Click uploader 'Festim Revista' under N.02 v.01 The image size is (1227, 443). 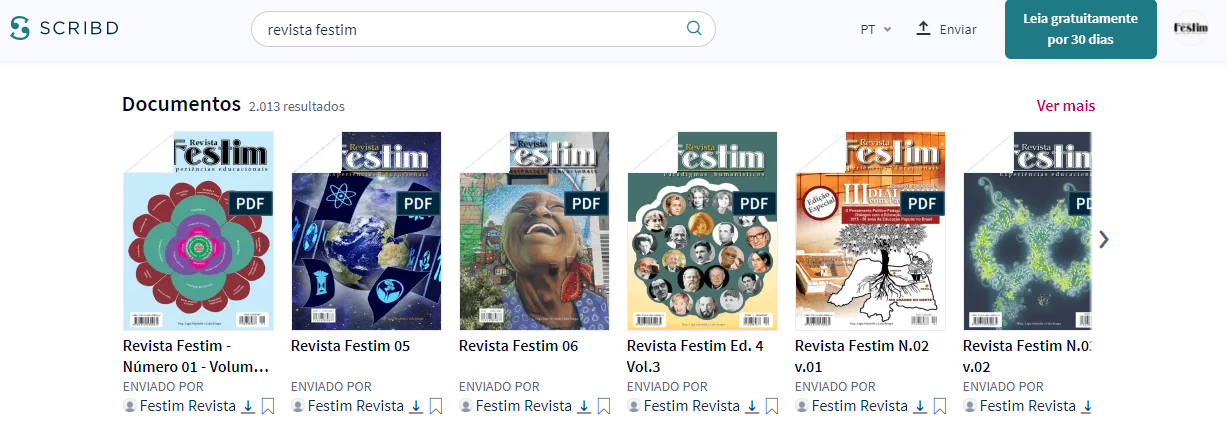[860, 406]
